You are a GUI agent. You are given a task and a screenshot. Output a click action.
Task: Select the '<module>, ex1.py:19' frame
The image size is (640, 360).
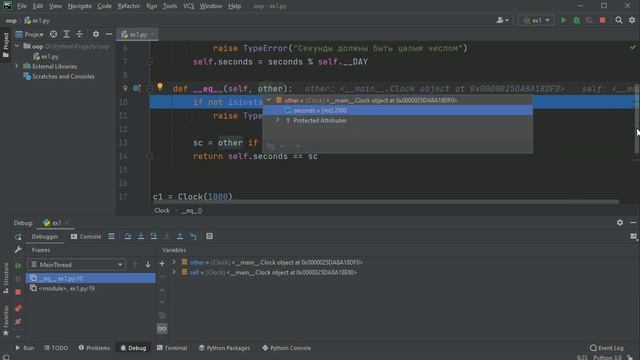click(x=90, y=288)
